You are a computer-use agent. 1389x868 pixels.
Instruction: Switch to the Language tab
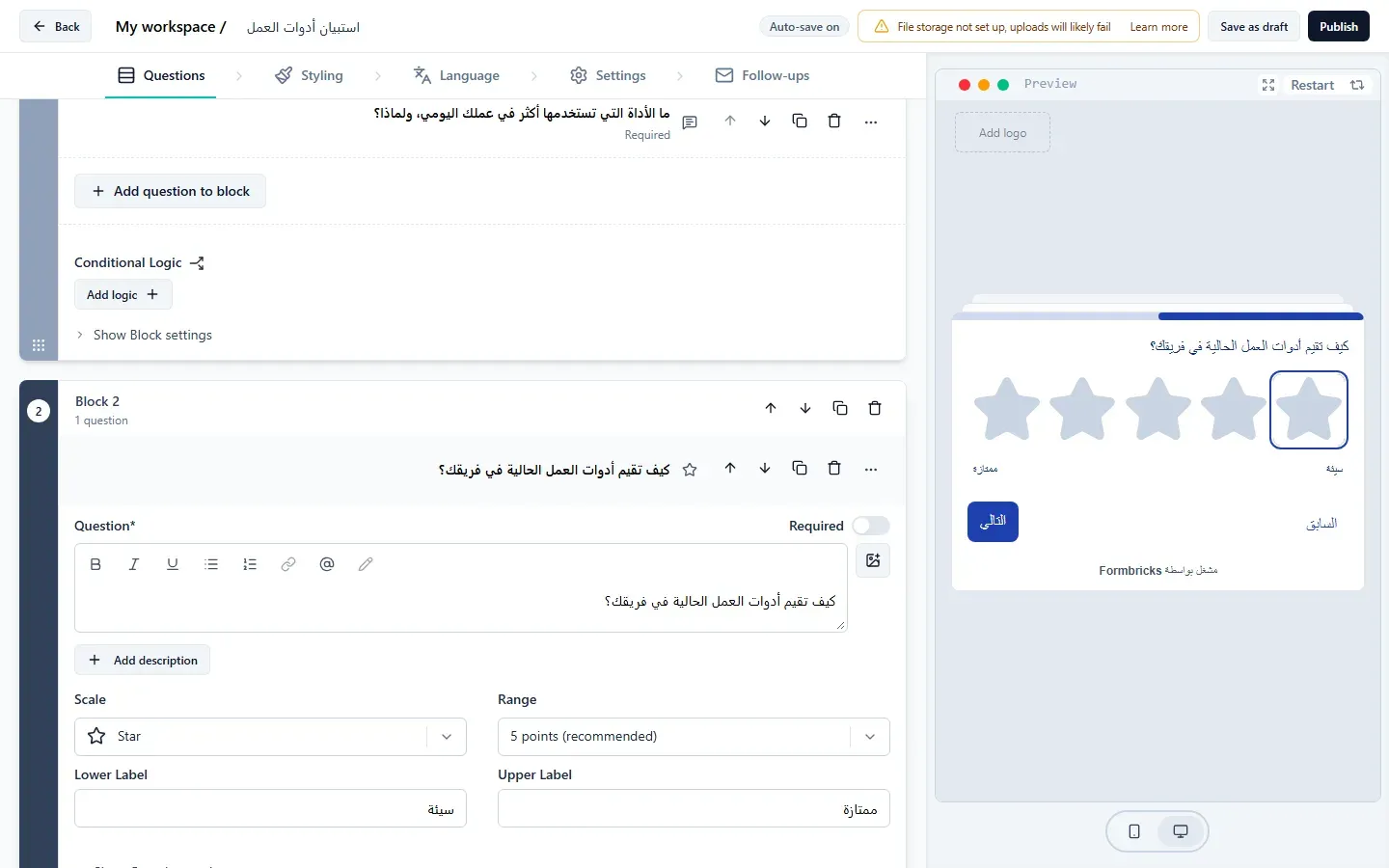pos(456,75)
